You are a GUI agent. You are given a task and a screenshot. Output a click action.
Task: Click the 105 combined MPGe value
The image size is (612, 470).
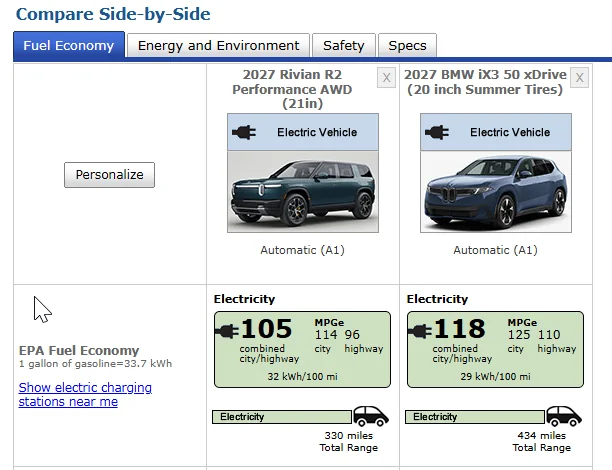[x=267, y=329]
